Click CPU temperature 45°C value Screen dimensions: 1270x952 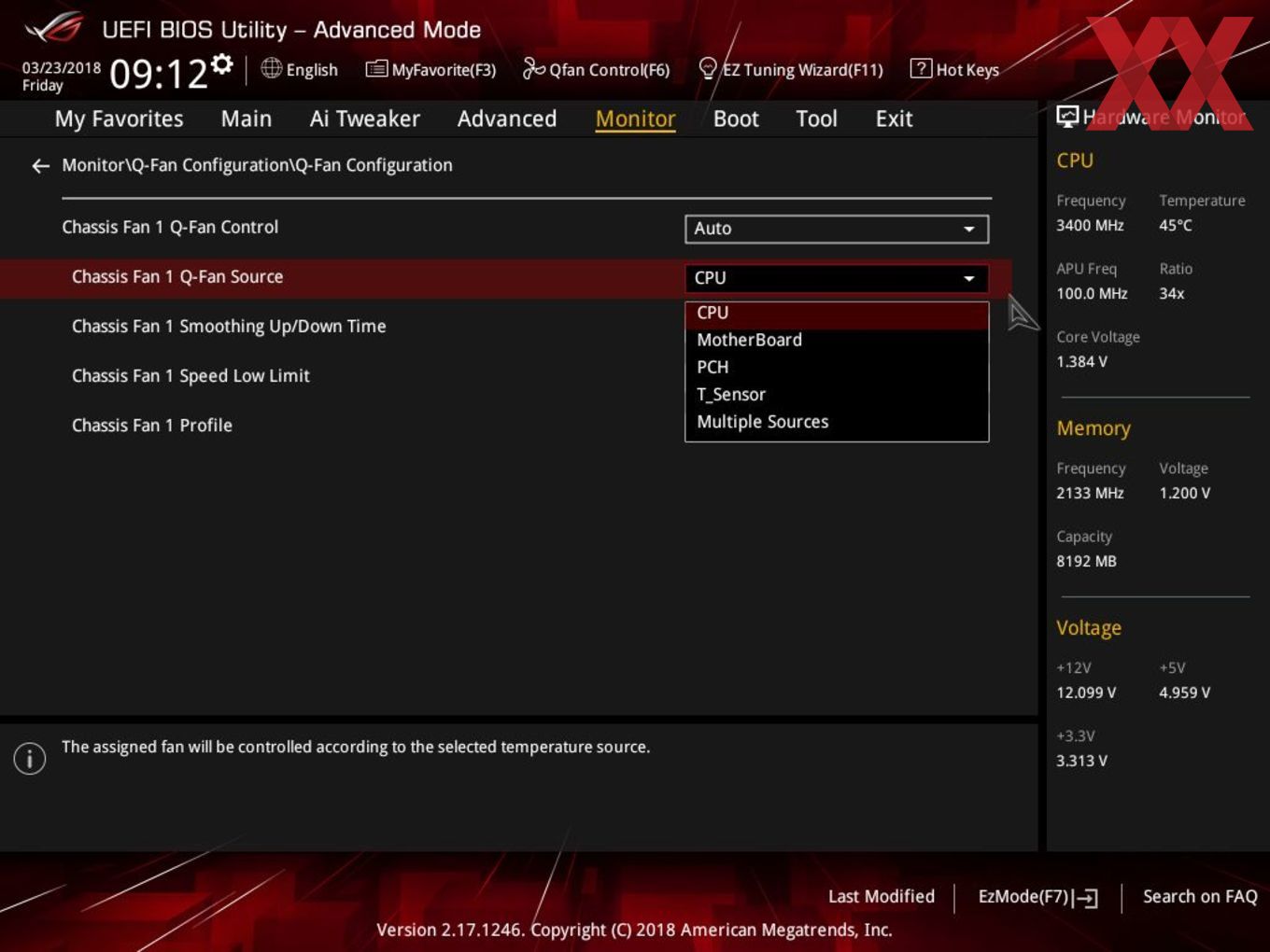[1176, 226]
